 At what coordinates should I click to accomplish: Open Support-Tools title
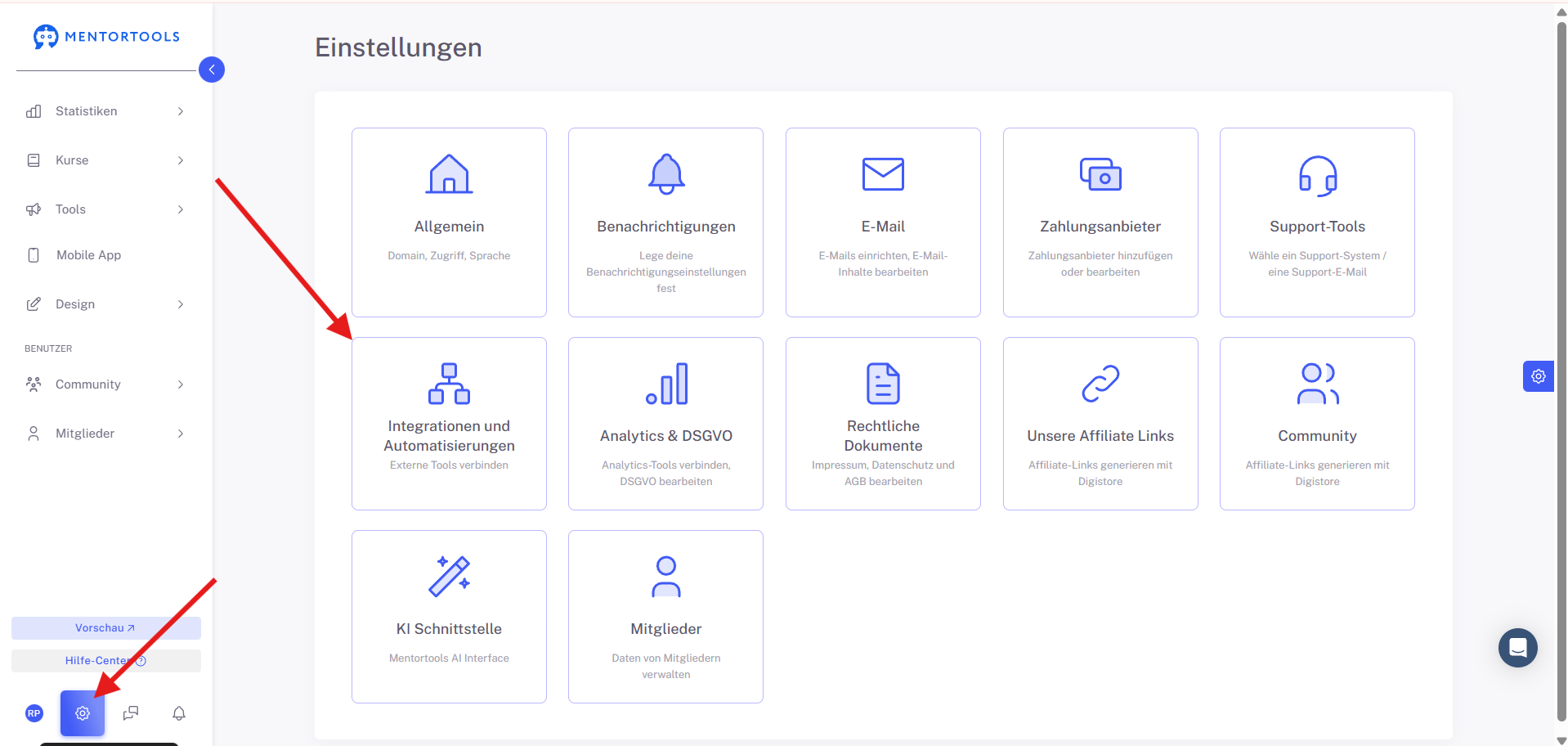[x=1318, y=227]
